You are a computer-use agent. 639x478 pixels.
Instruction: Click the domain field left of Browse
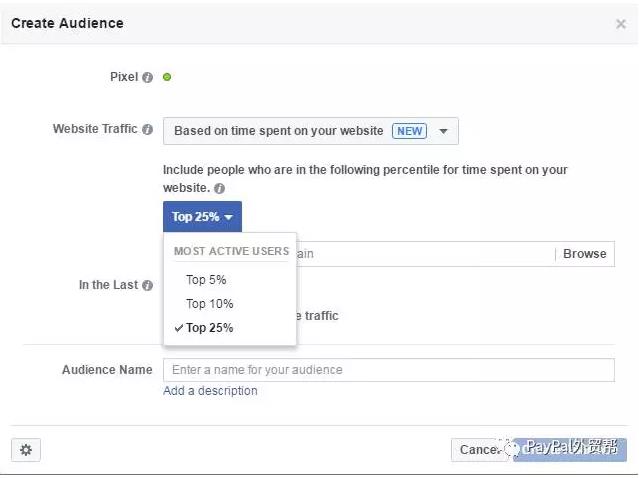tap(420, 254)
